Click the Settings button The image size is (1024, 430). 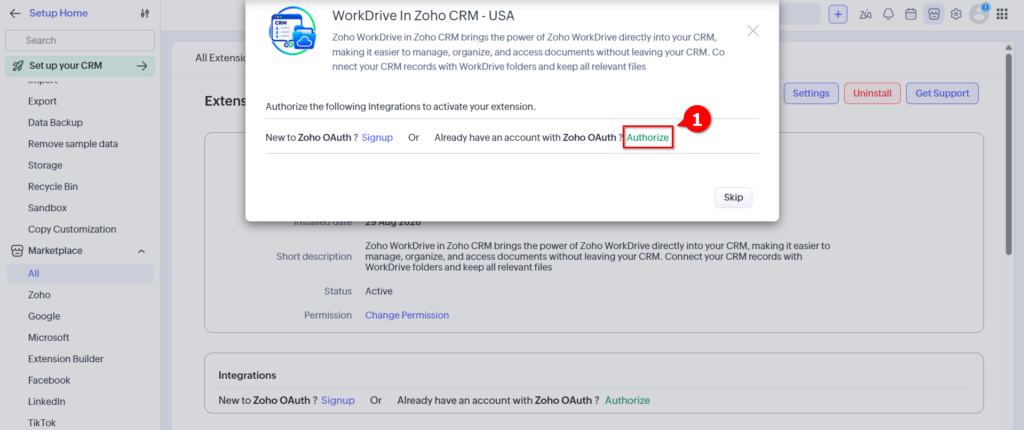(811, 93)
